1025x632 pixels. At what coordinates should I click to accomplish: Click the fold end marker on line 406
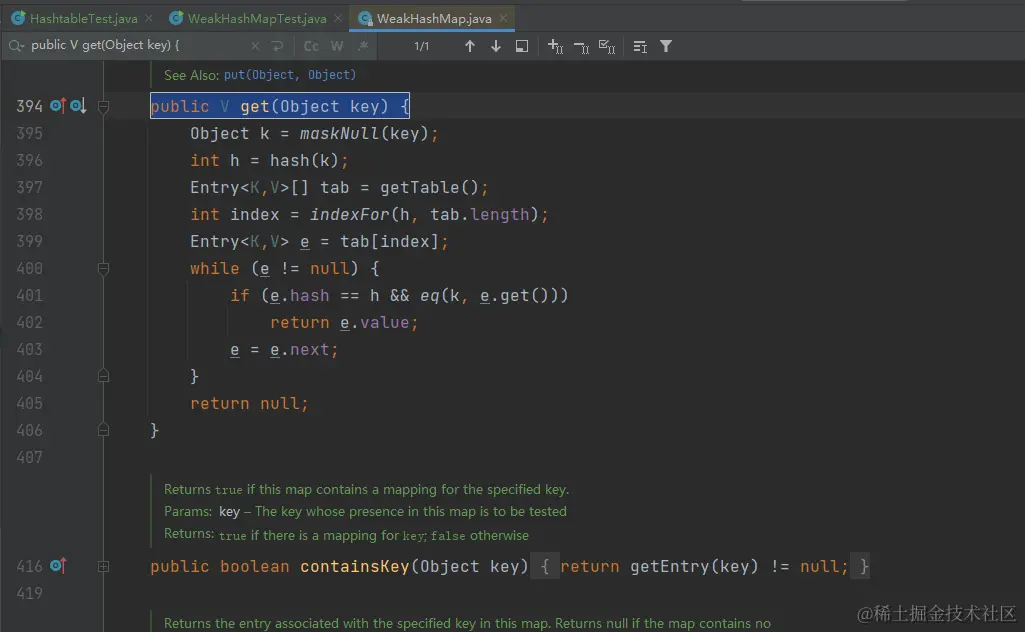tap(103, 430)
